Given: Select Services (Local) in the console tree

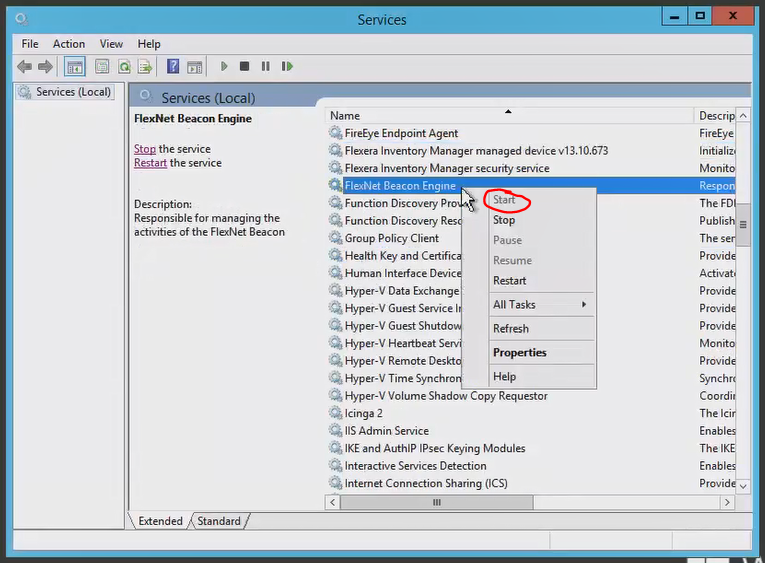Looking at the screenshot, I should [x=65, y=92].
